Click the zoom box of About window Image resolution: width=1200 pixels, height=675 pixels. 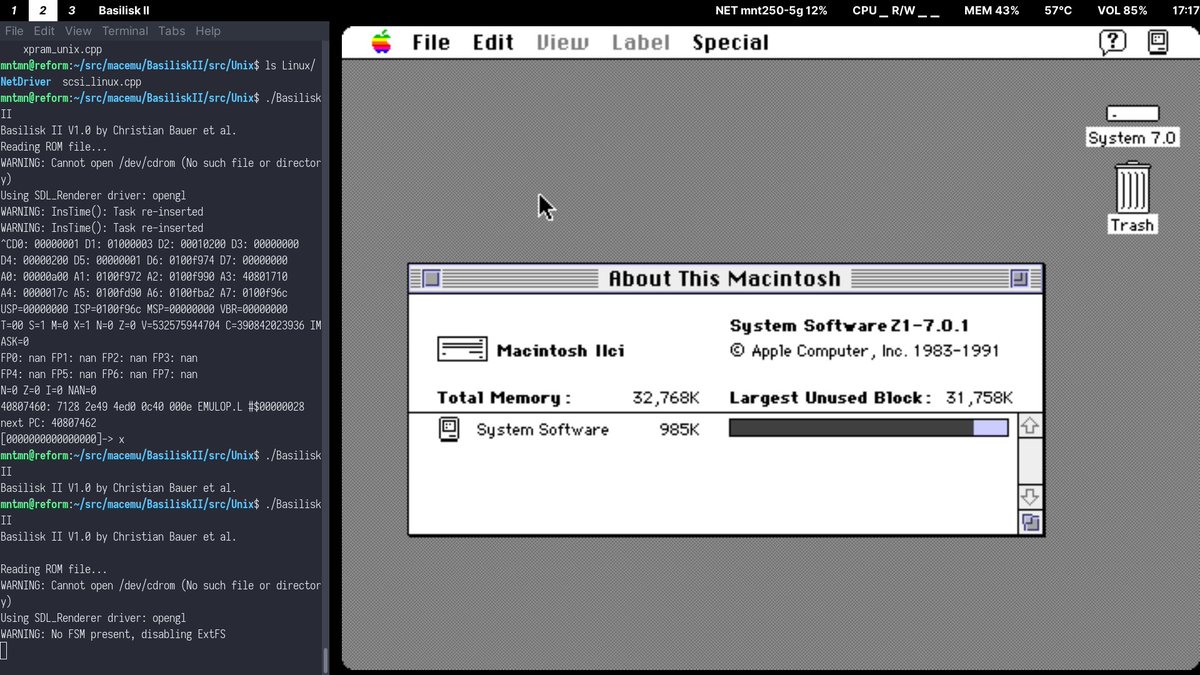(1019, 279)
